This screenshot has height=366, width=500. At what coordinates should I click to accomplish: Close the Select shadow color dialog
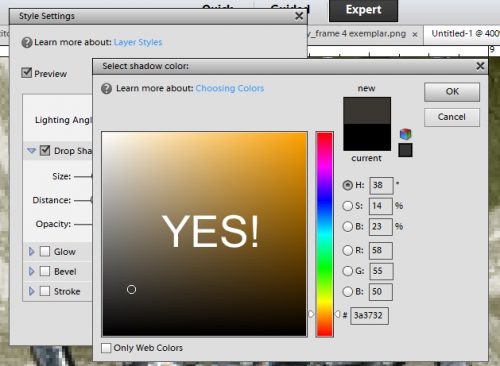point(480,66)
